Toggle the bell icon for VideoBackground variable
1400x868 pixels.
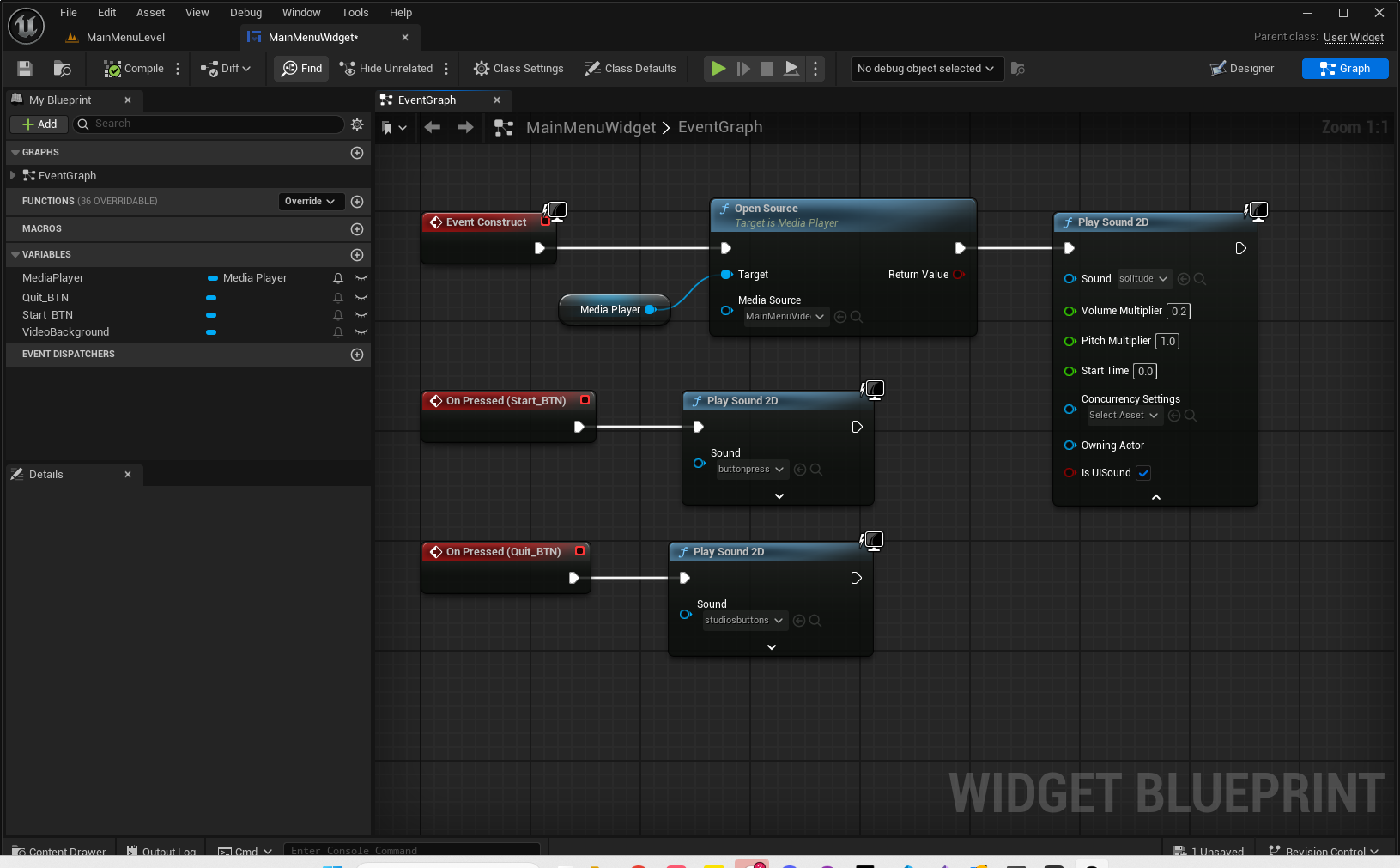click(x=338, y=332)
